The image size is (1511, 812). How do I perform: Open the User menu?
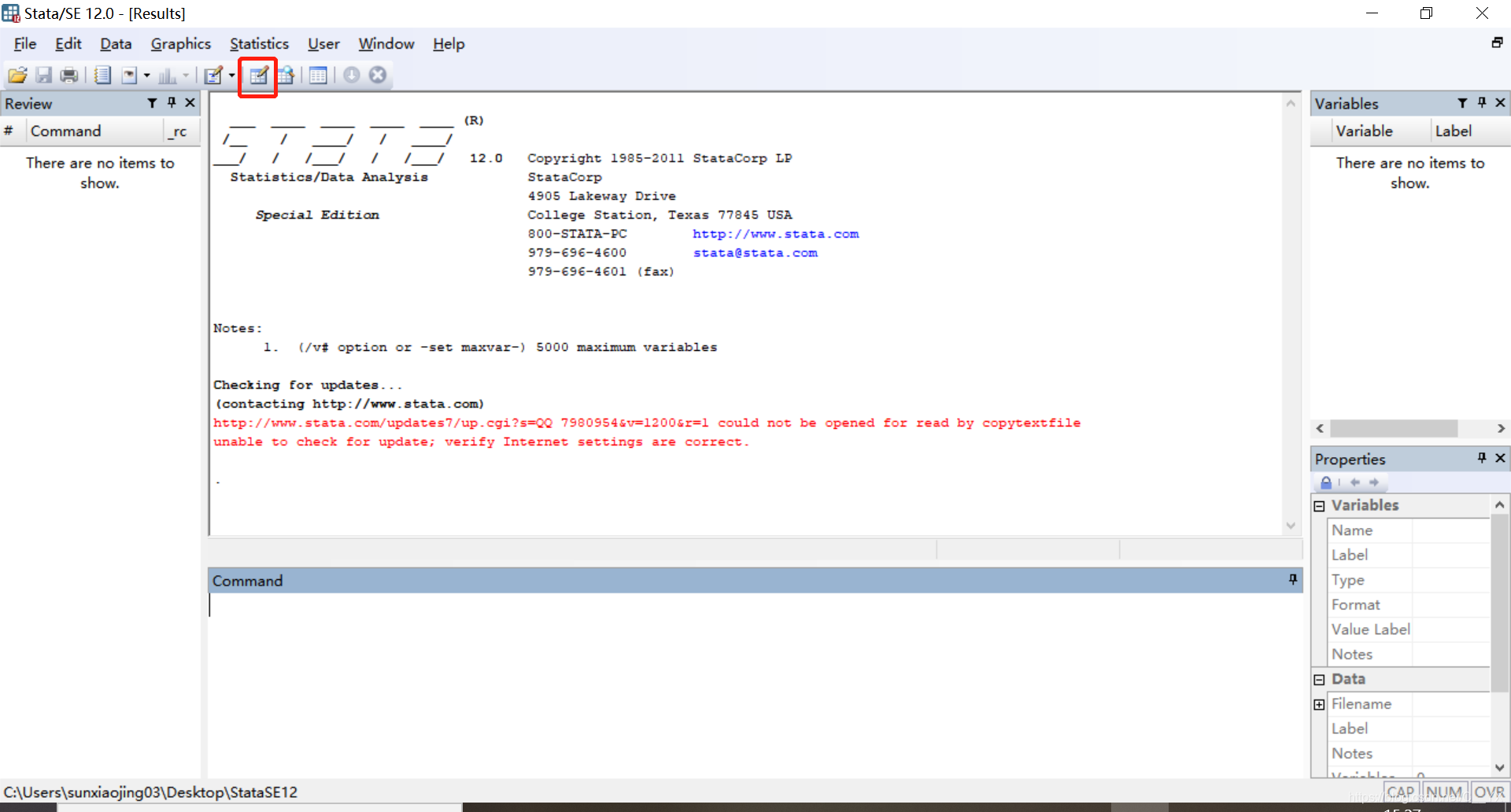(323, 44)
